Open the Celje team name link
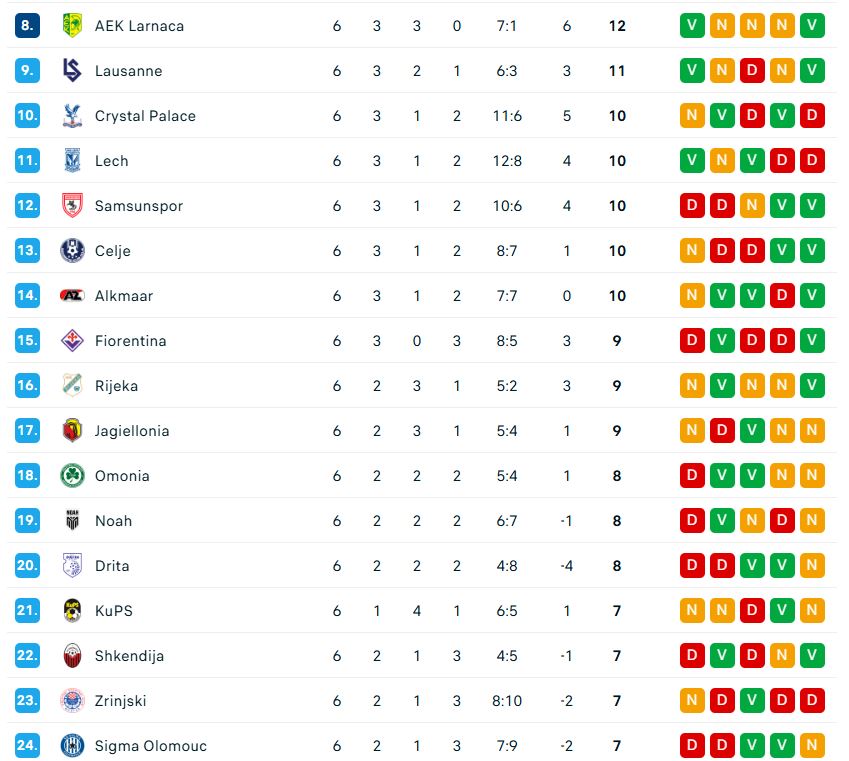Image resolution: width=849 pixels, height=761 pixels. [x=112, y=251]
